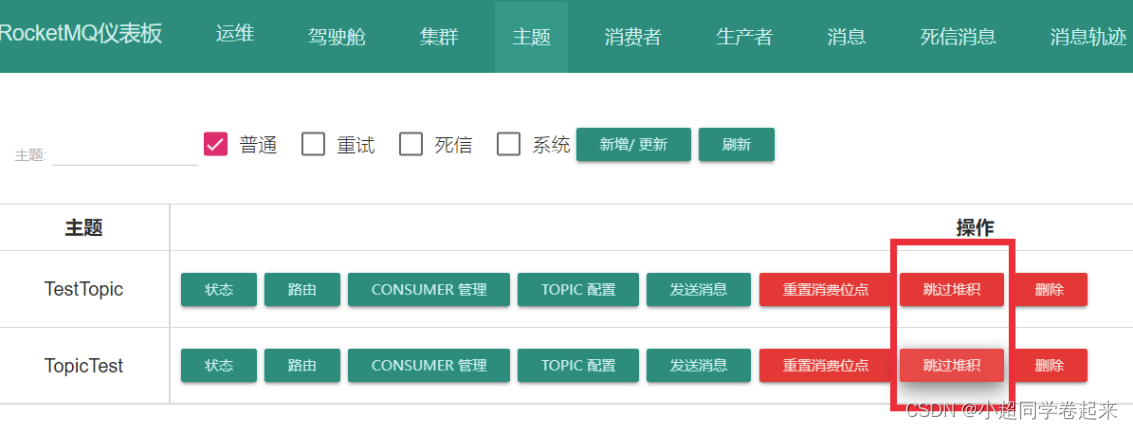Open TOPIC 配置 for TopicTest
The height and width of the screenshot is (429, 1133).
tap(578, 365)
